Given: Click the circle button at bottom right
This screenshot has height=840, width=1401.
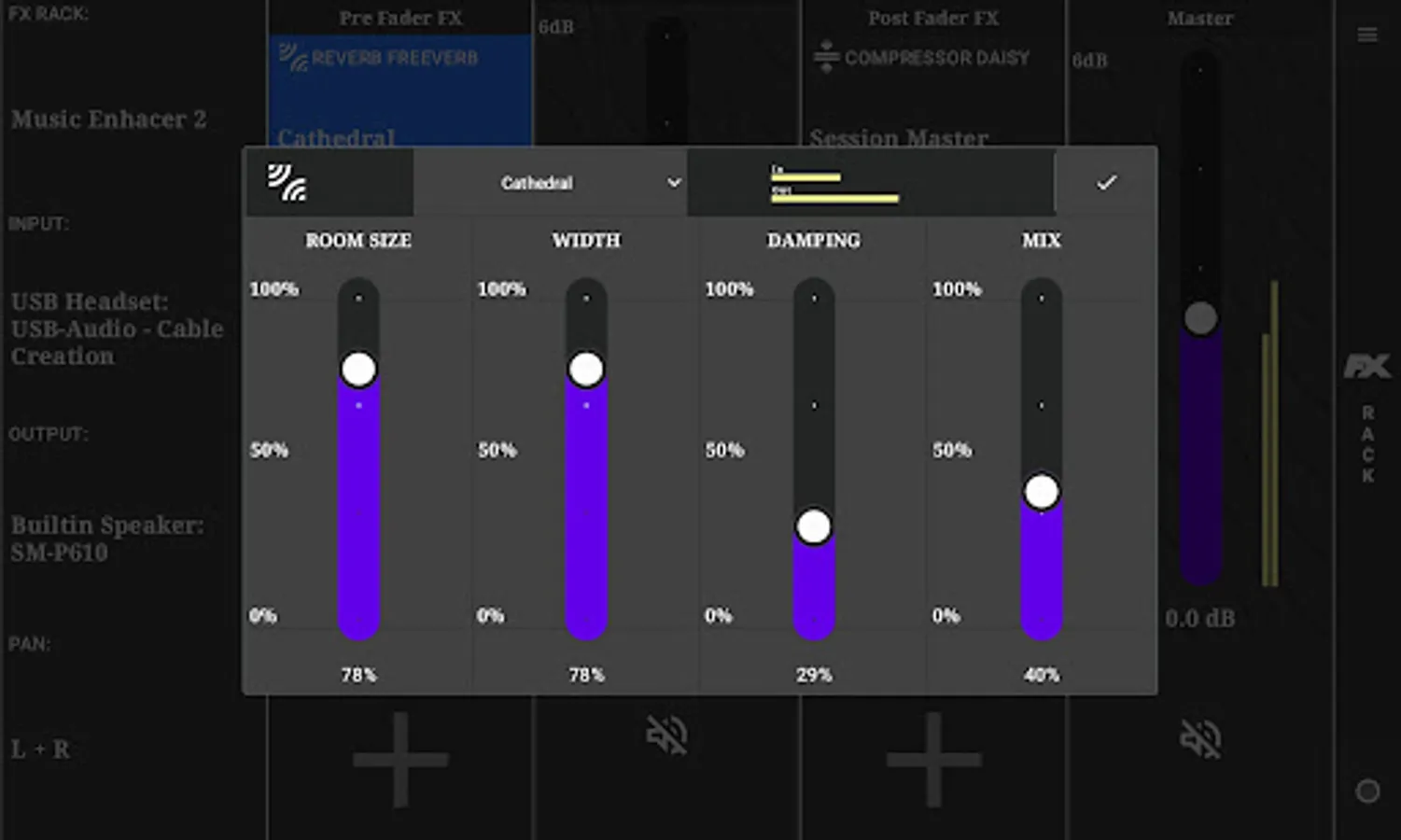Looking at the screenshot, I should pyautogui.click(x=1367, y=791).
